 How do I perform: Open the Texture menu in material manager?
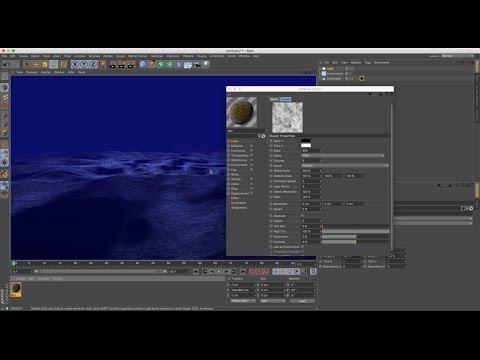pos(57,278)
